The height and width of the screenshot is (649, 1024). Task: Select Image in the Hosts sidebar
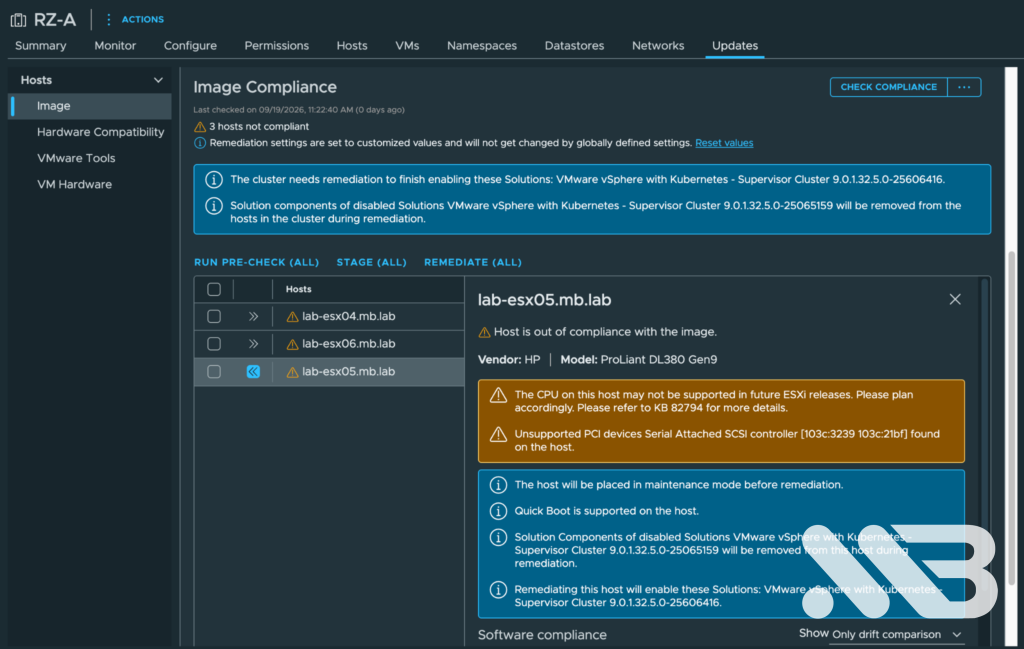(x=90, y=106)
